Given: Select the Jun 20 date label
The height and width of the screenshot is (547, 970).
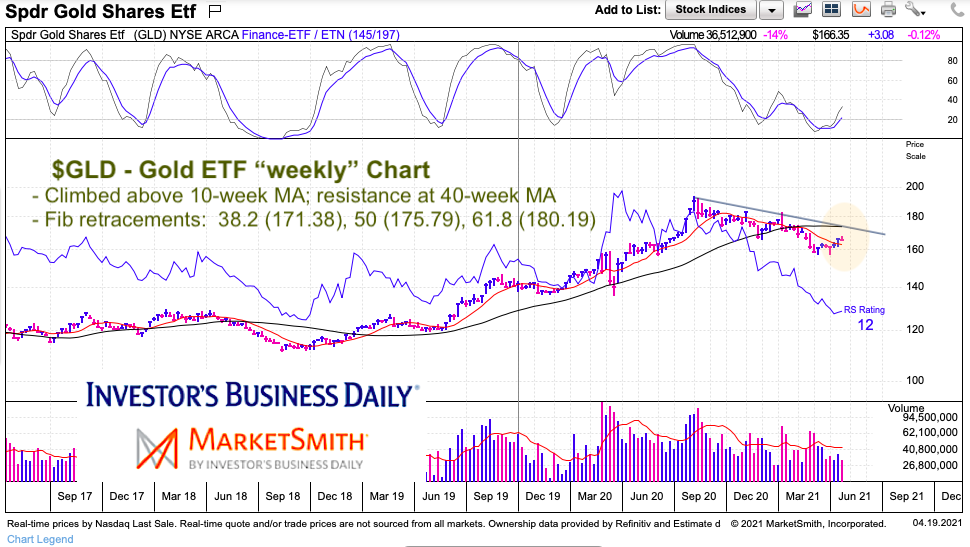Looking at the screenshot, I should coord(646,496).
